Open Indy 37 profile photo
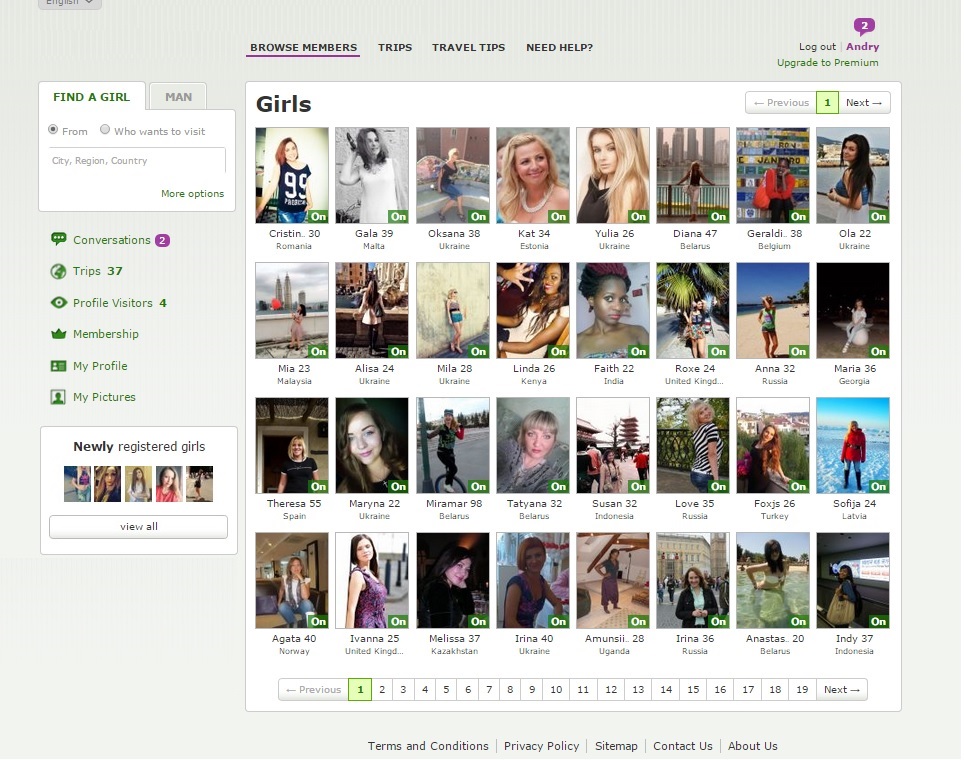 (853, 580)
